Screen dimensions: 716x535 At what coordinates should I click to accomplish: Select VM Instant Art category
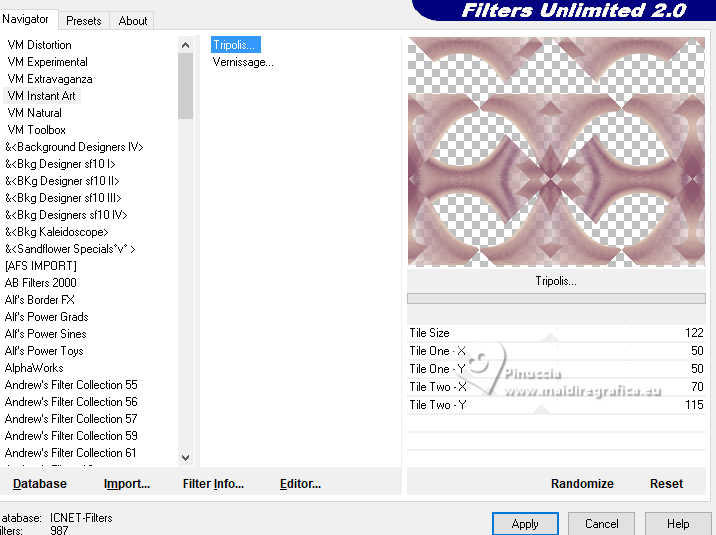click(x=42, y=96)
